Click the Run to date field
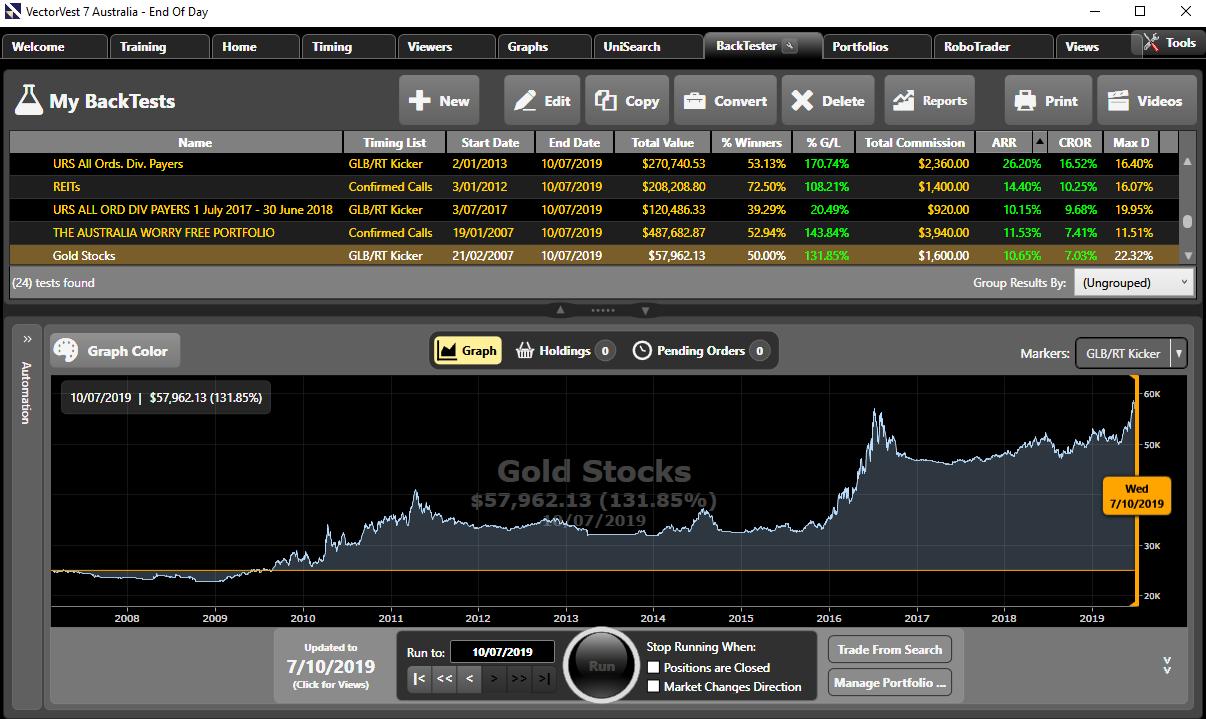1206x719 pixels. click(502, 652)
